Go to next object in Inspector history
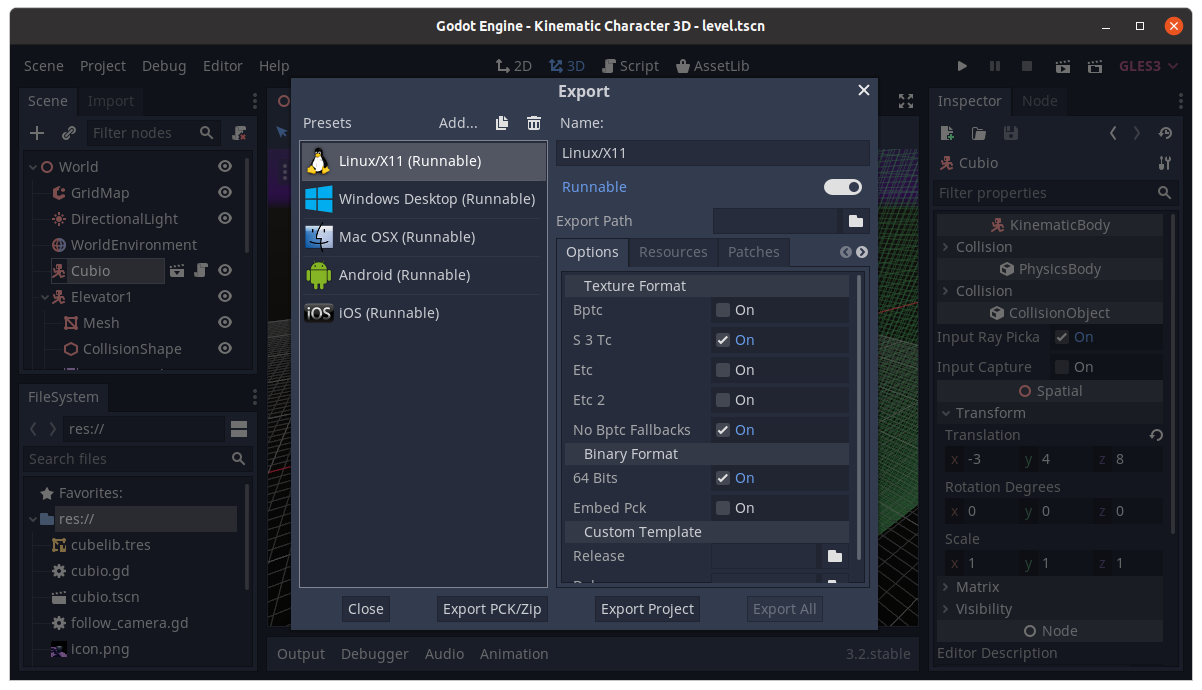Image resolution: width=1202 pixels, height=690 pixels. (1137, 133)
